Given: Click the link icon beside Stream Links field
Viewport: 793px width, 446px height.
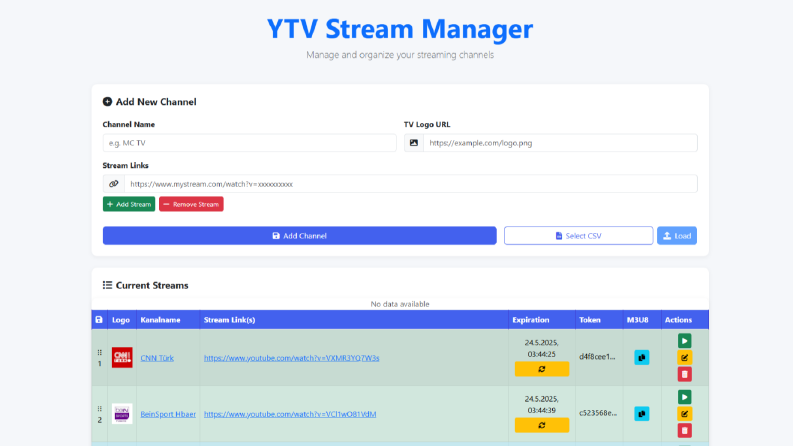Looking at the screenshot, I should [114, 184].
